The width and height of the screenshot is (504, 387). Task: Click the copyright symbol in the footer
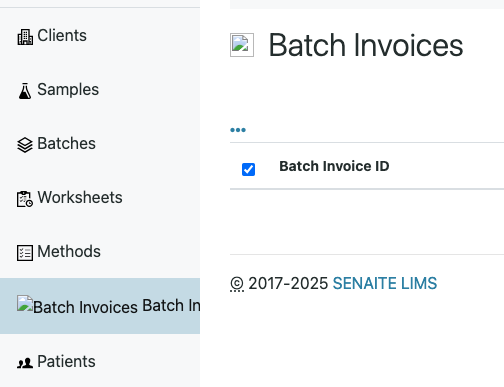237,284
